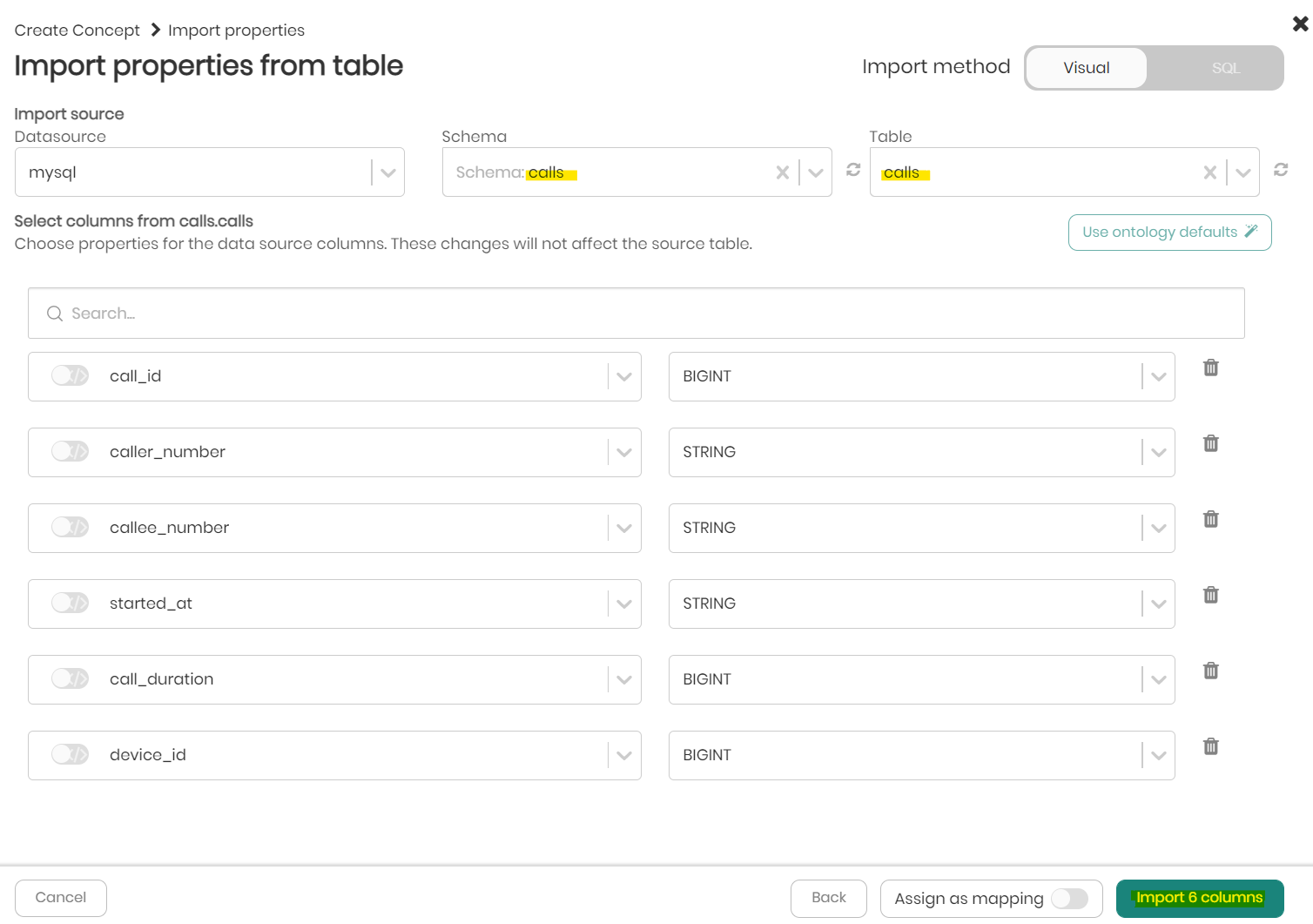The image size is (1313, 924).
Task: Refresh the Table list
Action: point(1280,170)
